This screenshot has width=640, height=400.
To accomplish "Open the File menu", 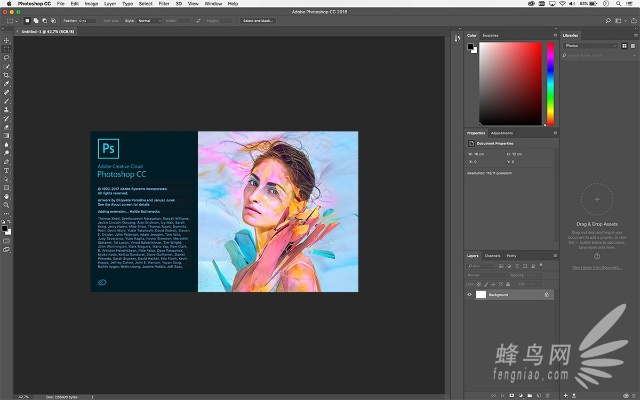I will 60,3.
